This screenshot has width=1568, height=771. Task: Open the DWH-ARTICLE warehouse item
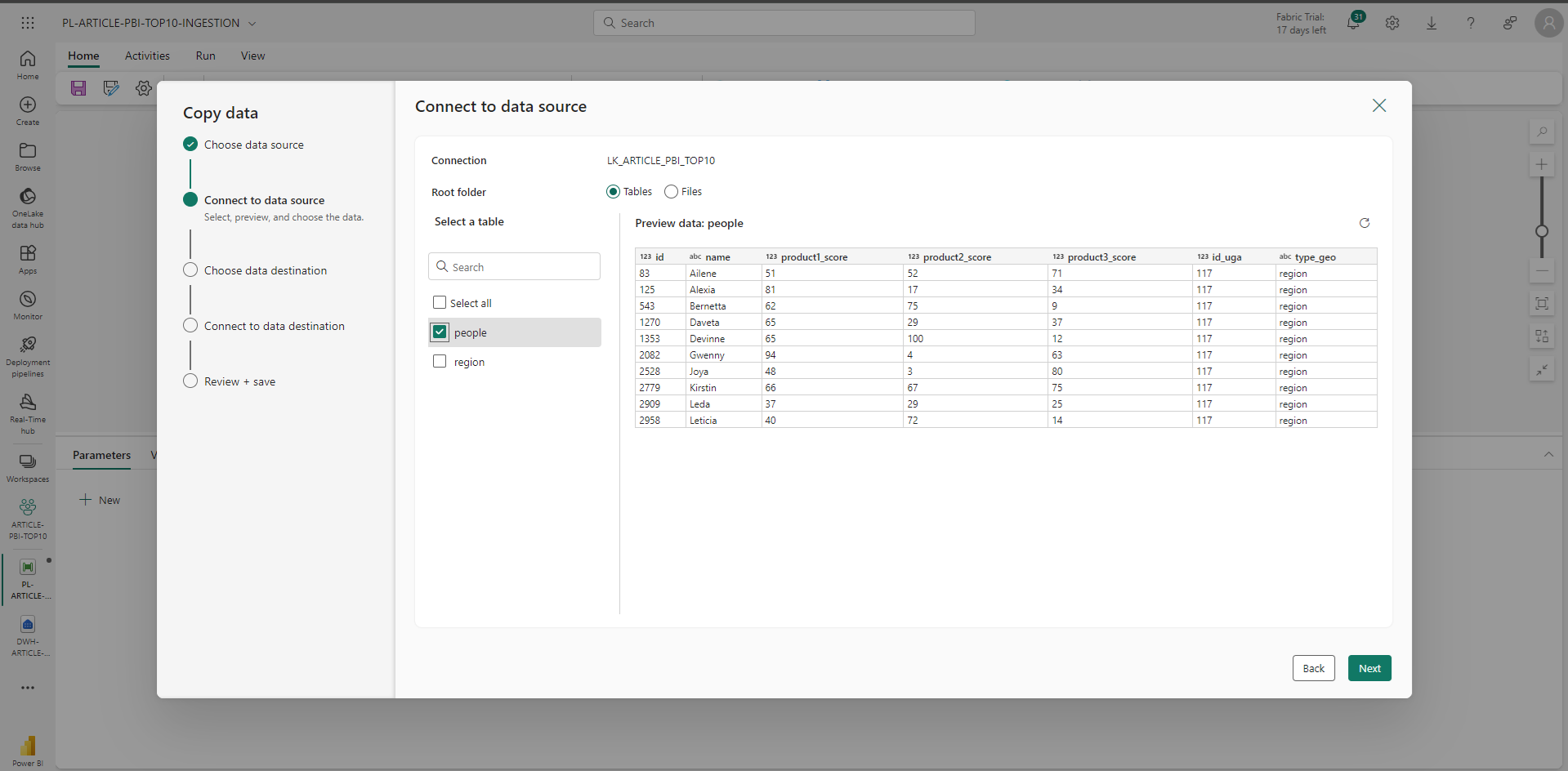click(28, 636)
